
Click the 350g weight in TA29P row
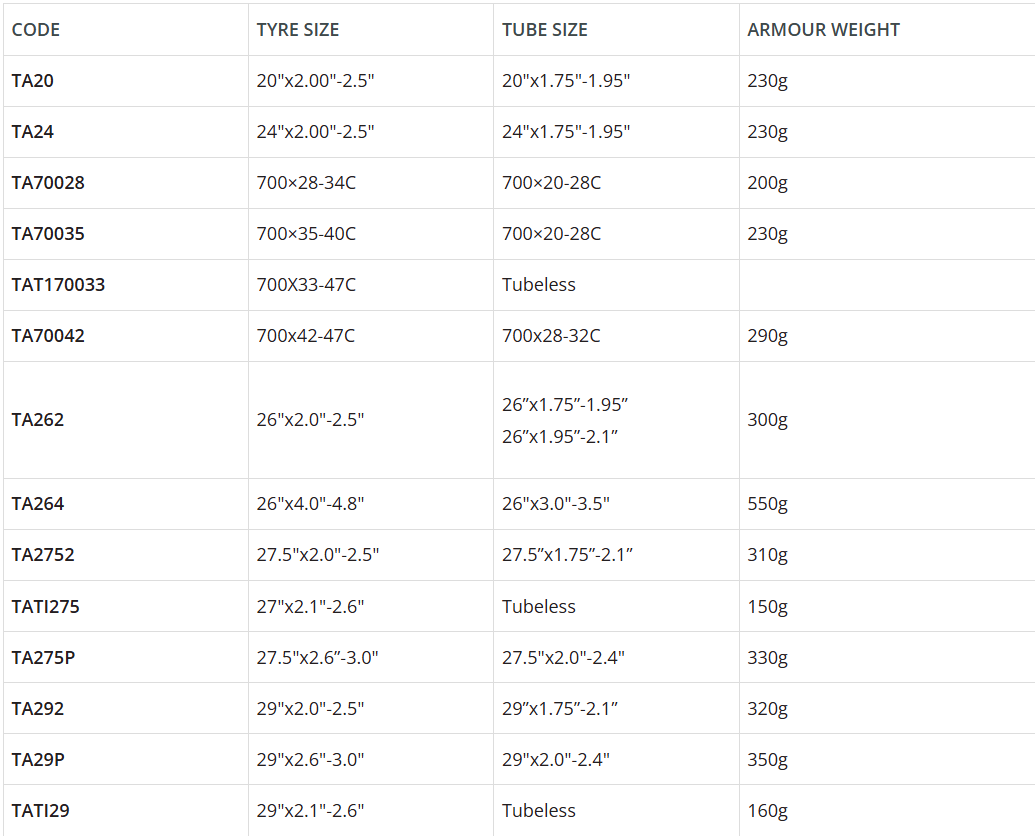click(x=768, y=760)
